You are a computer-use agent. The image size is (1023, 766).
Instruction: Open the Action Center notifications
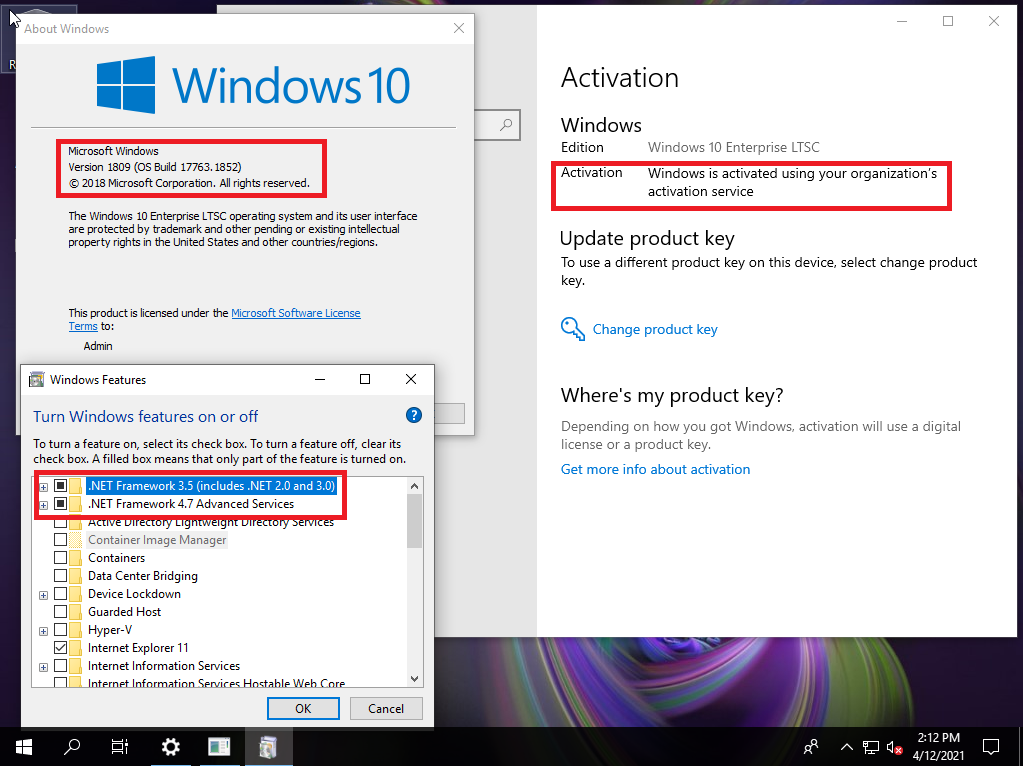click(991, 746)
